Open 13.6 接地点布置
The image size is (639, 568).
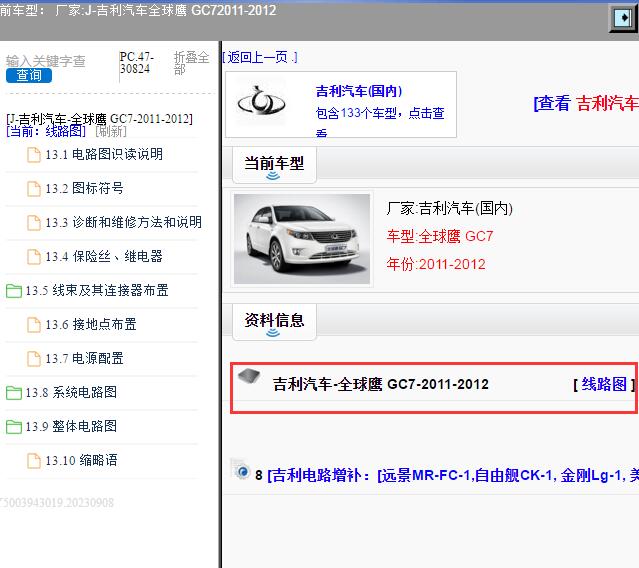pos(91,324)
